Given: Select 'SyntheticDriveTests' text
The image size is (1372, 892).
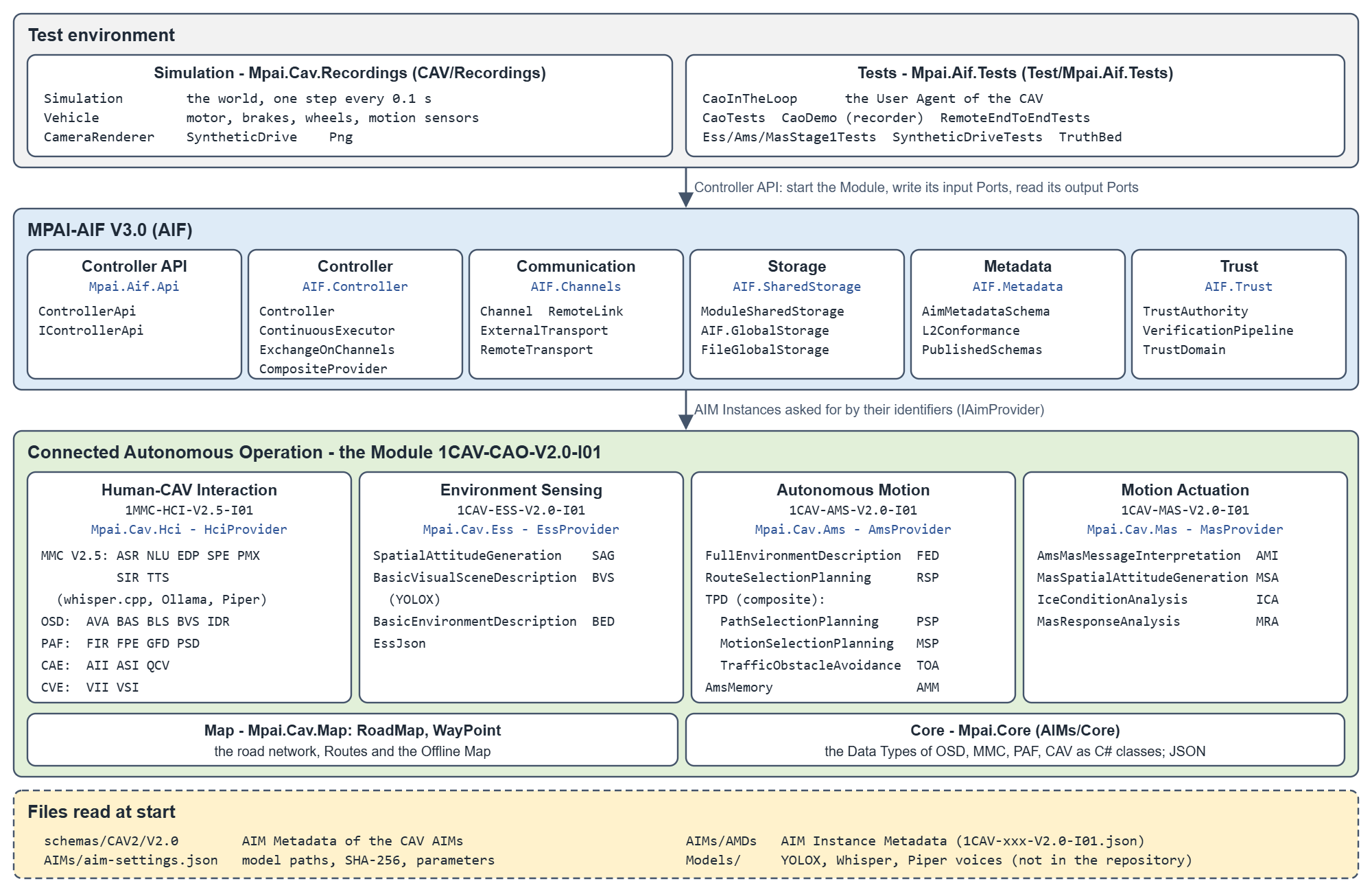Looking at the screenshot, I should (967, 137).
